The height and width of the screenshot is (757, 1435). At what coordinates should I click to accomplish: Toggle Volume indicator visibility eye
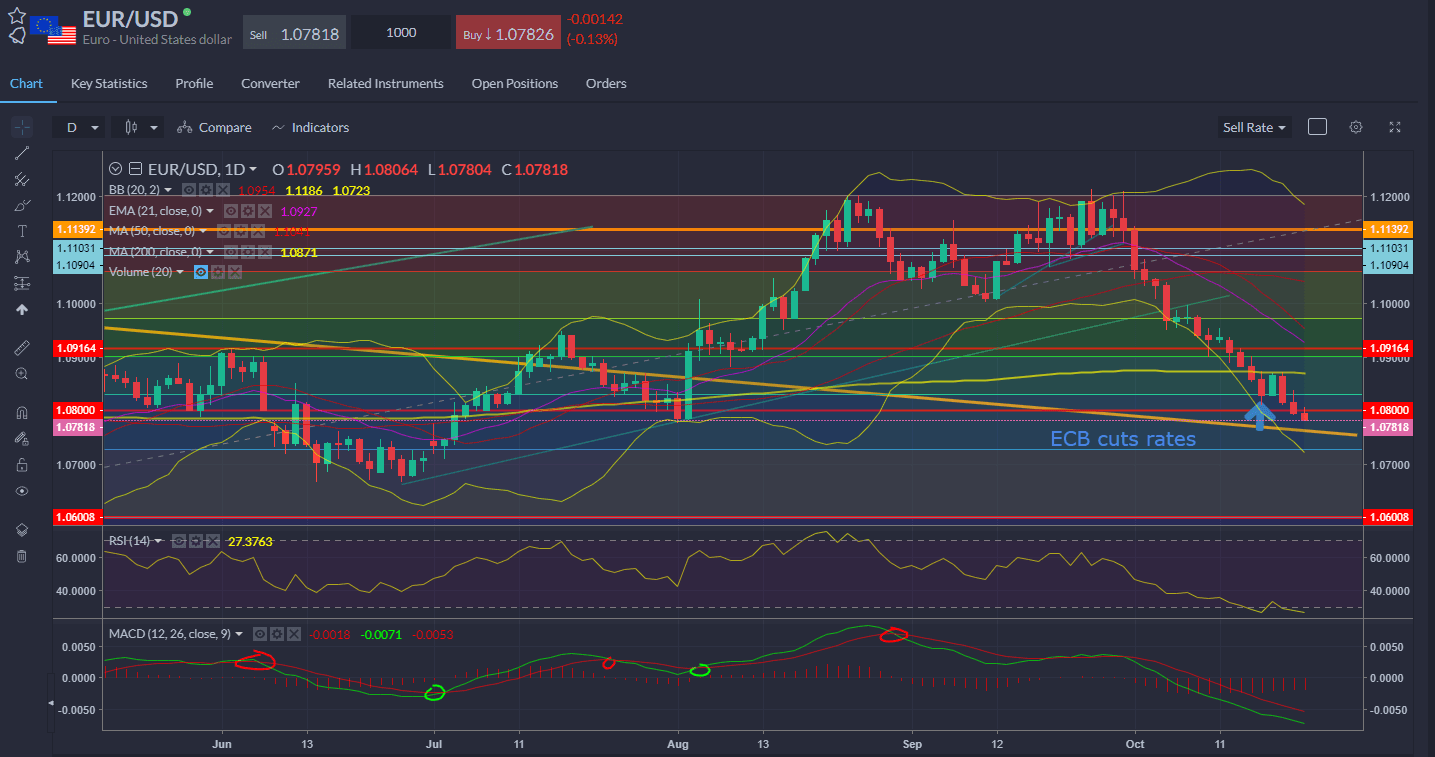point(201,272)
